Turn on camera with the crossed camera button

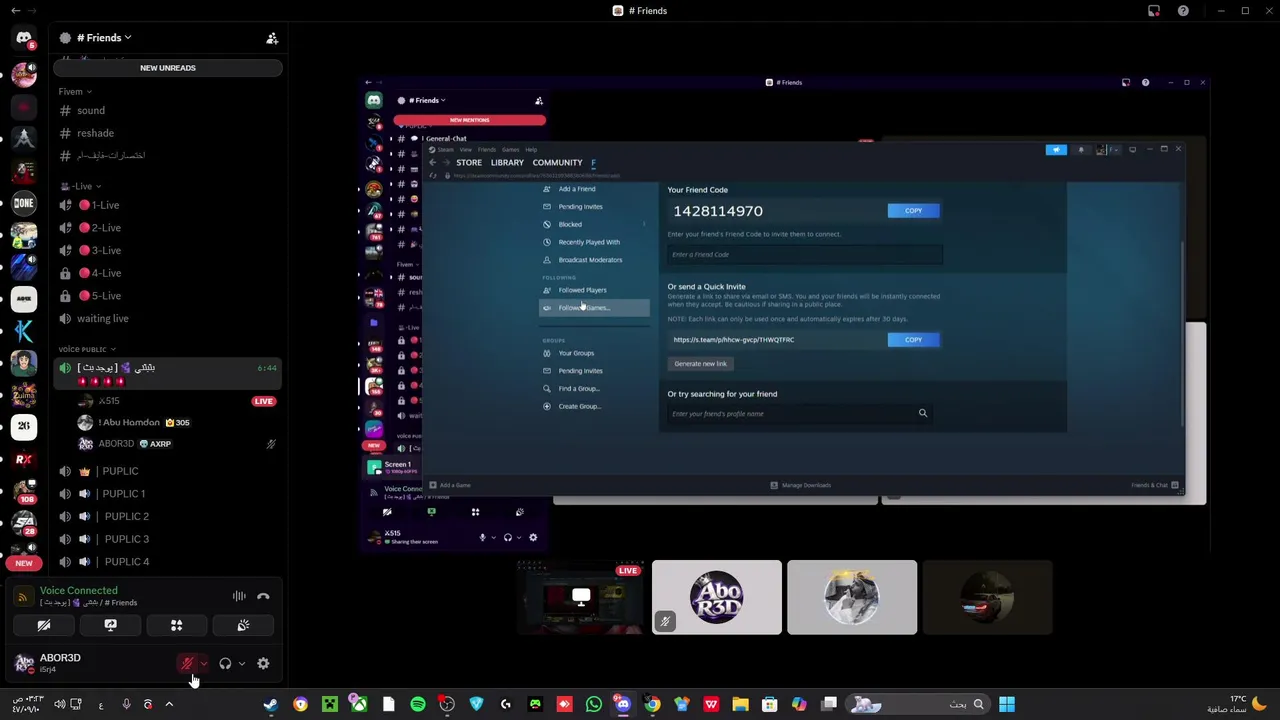(x=44, y=625)
